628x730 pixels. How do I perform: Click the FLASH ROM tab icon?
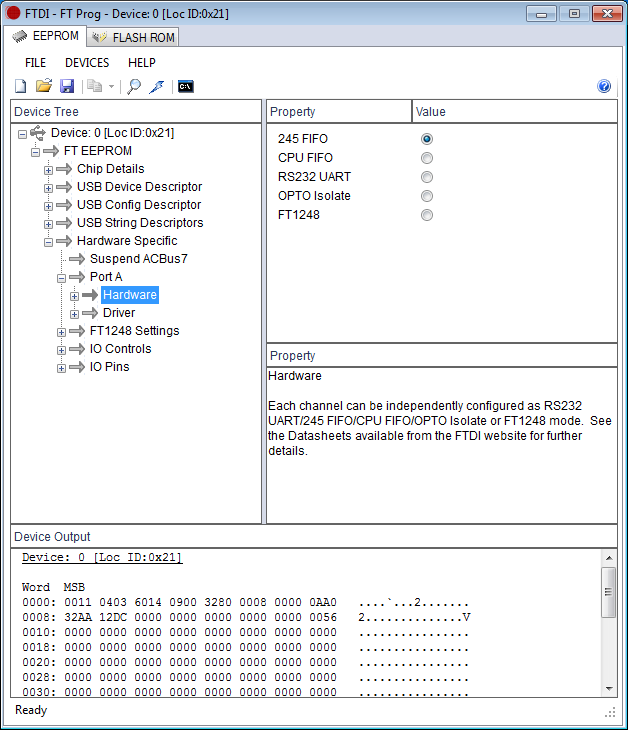click(x=99, y=37)
